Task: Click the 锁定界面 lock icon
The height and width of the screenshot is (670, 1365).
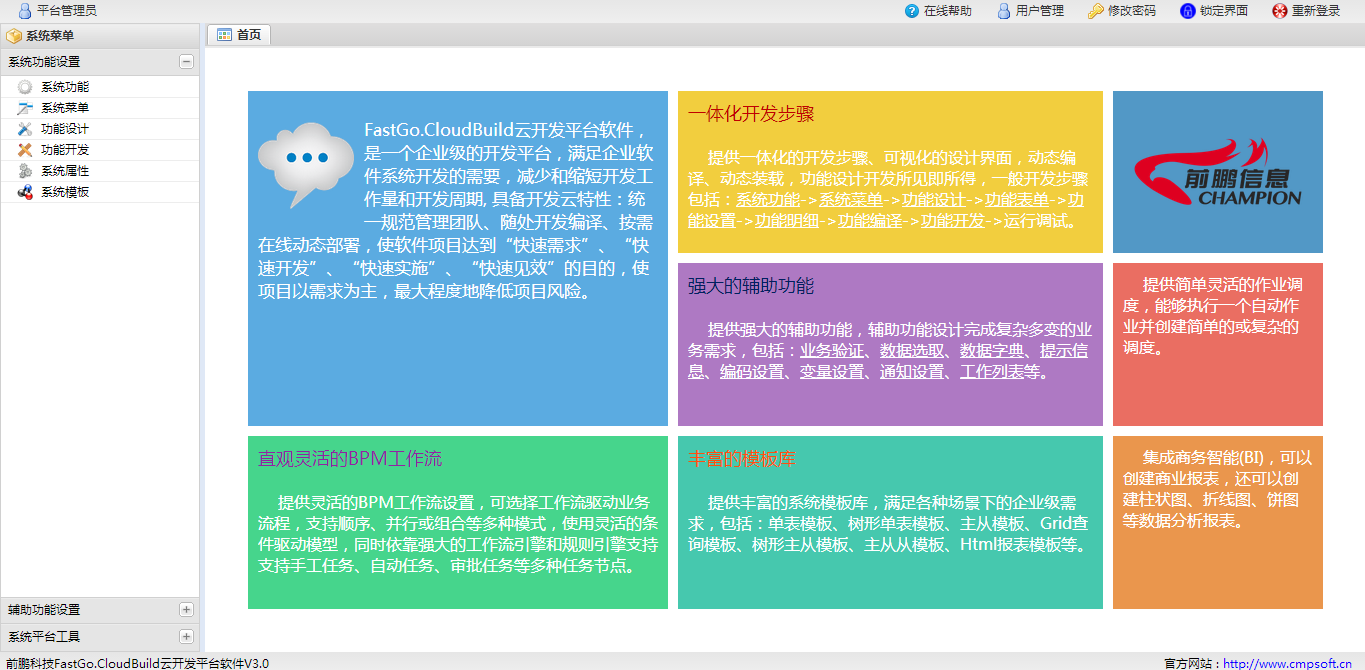Action: 1188,11
